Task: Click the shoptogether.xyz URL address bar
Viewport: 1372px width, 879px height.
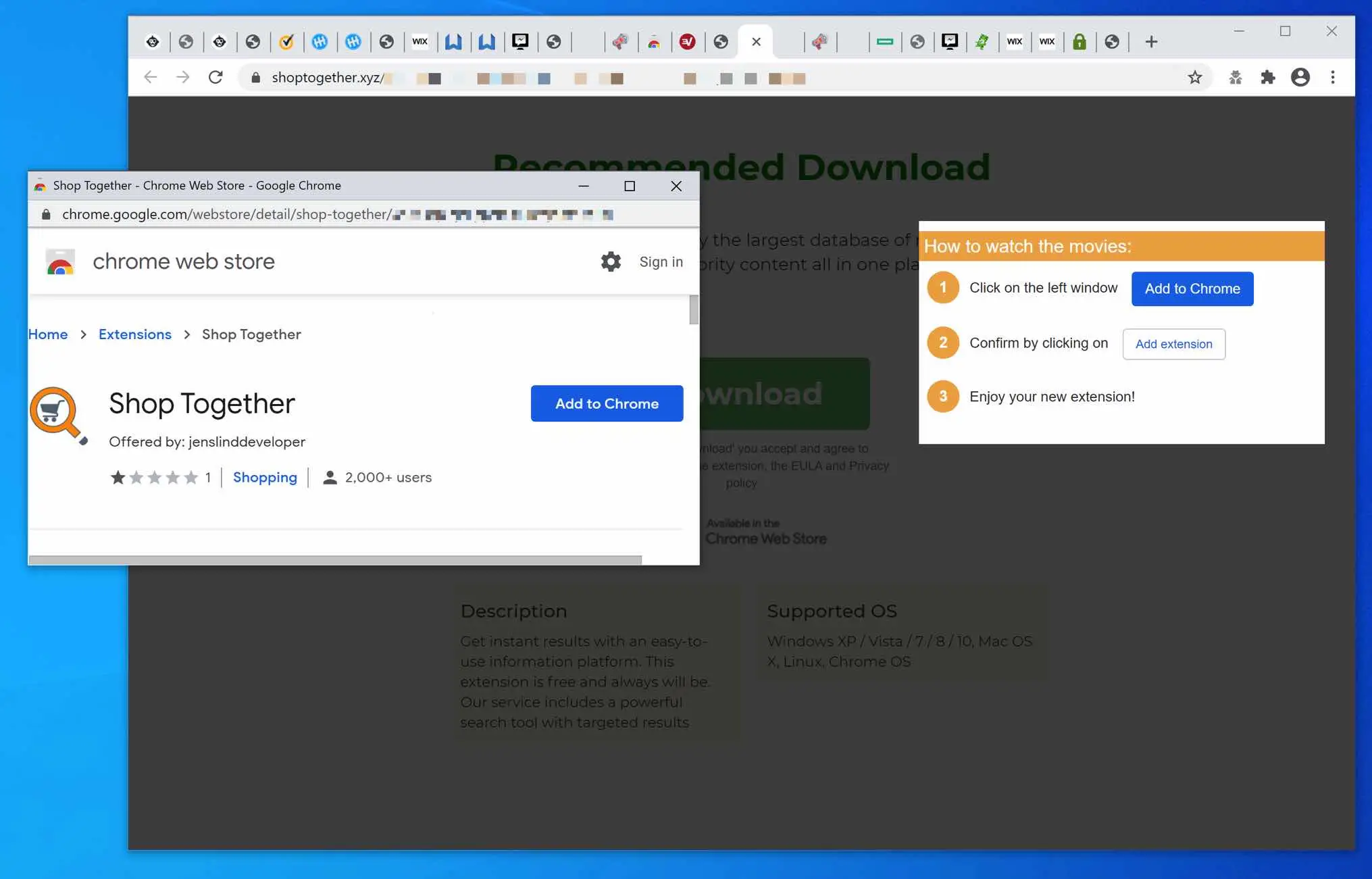Action: 332,78
